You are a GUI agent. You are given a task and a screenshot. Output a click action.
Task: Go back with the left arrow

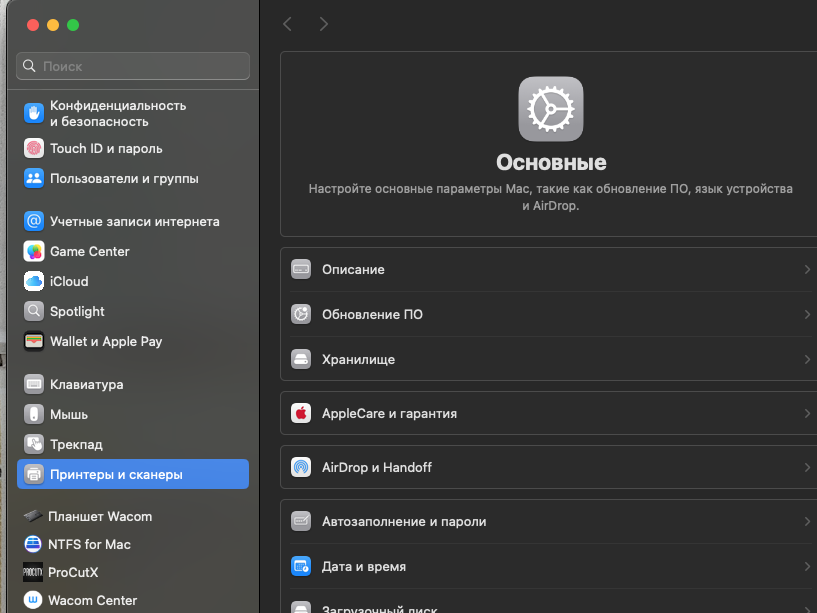coord(287,24)
